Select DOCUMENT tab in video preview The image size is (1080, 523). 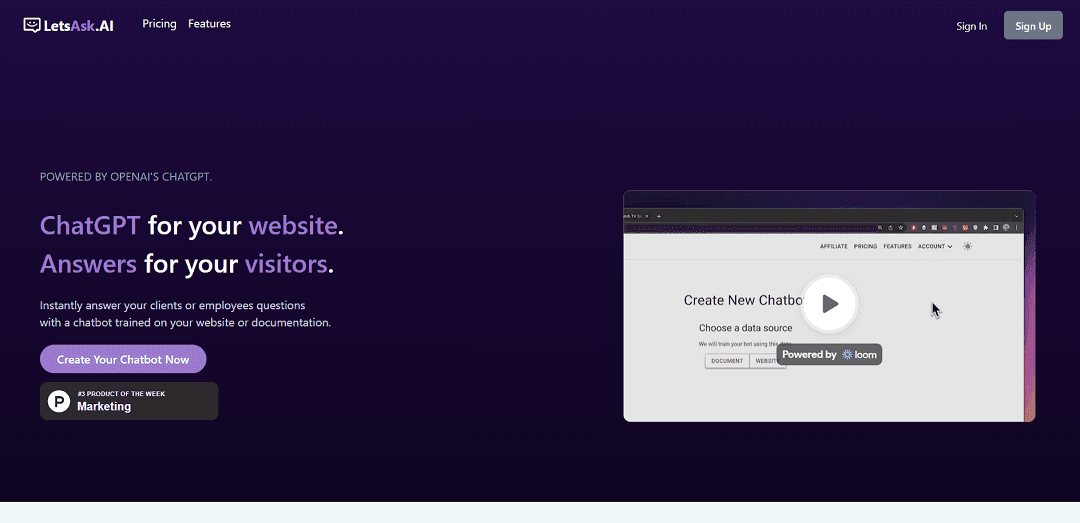(x=727, y=361)
